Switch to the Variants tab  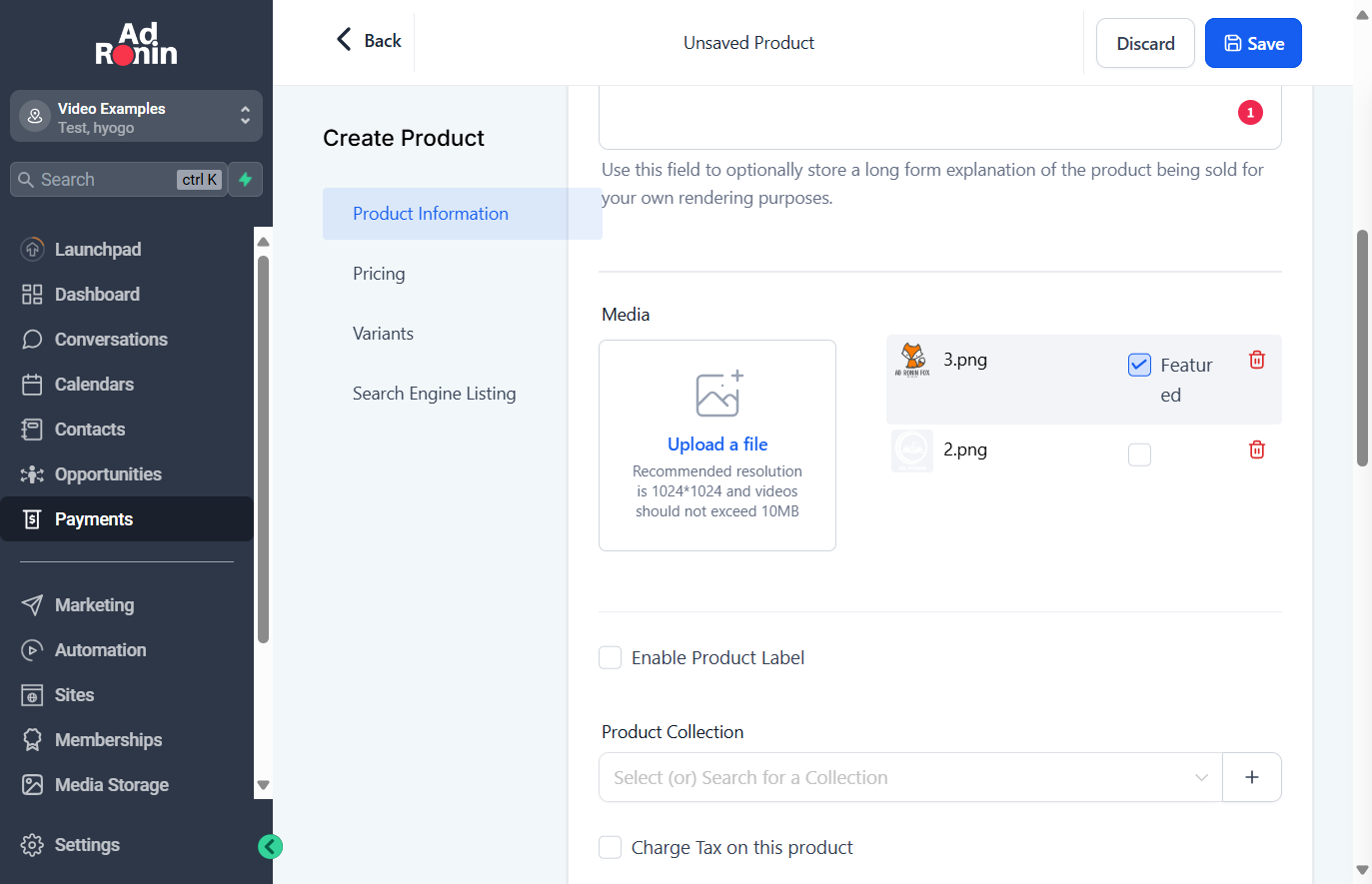click(383, 334)
